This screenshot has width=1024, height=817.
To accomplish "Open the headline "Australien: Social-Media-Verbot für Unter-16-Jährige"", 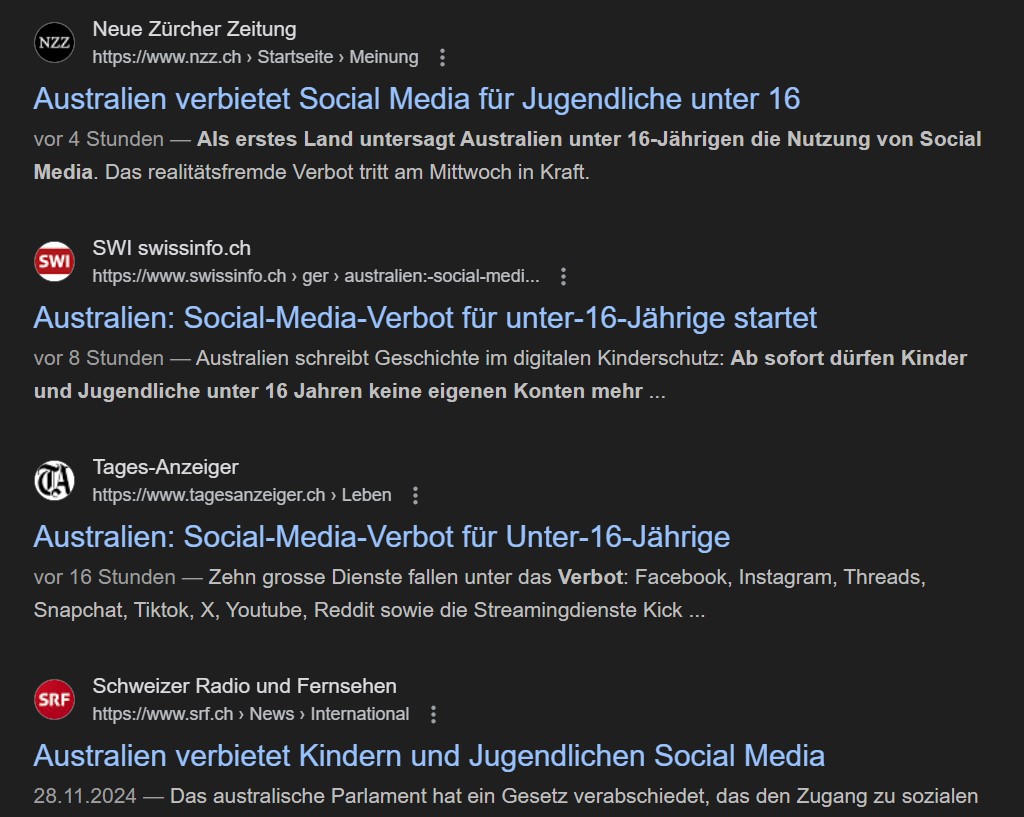I will (x=382, y=537).
